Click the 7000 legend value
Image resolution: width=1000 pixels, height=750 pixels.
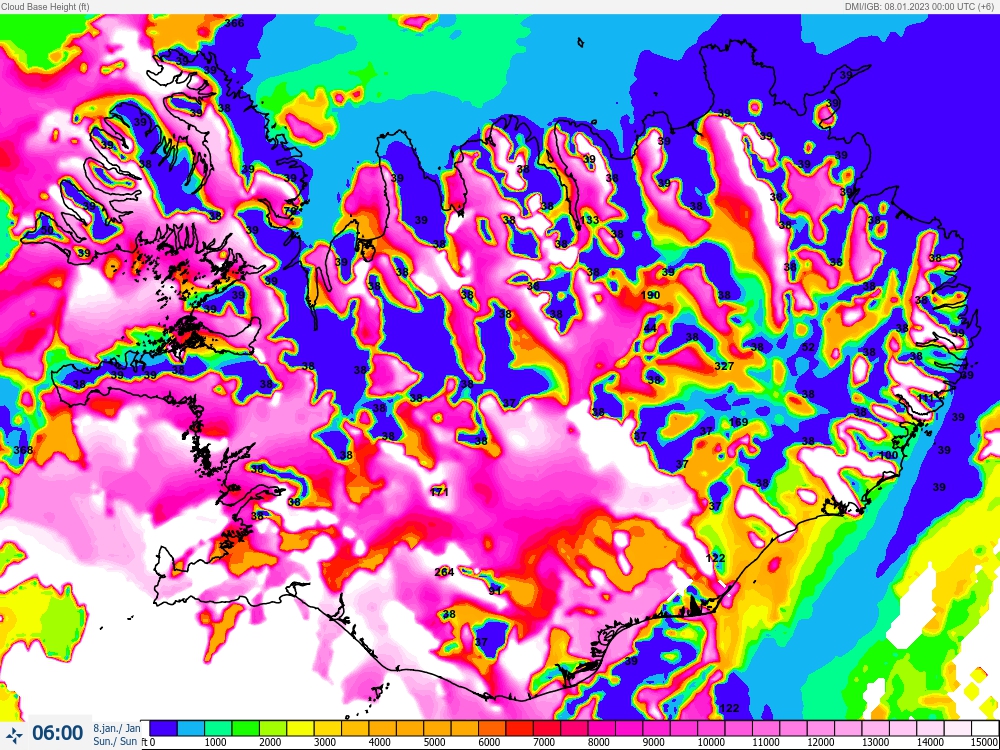(x=545, y=742)
